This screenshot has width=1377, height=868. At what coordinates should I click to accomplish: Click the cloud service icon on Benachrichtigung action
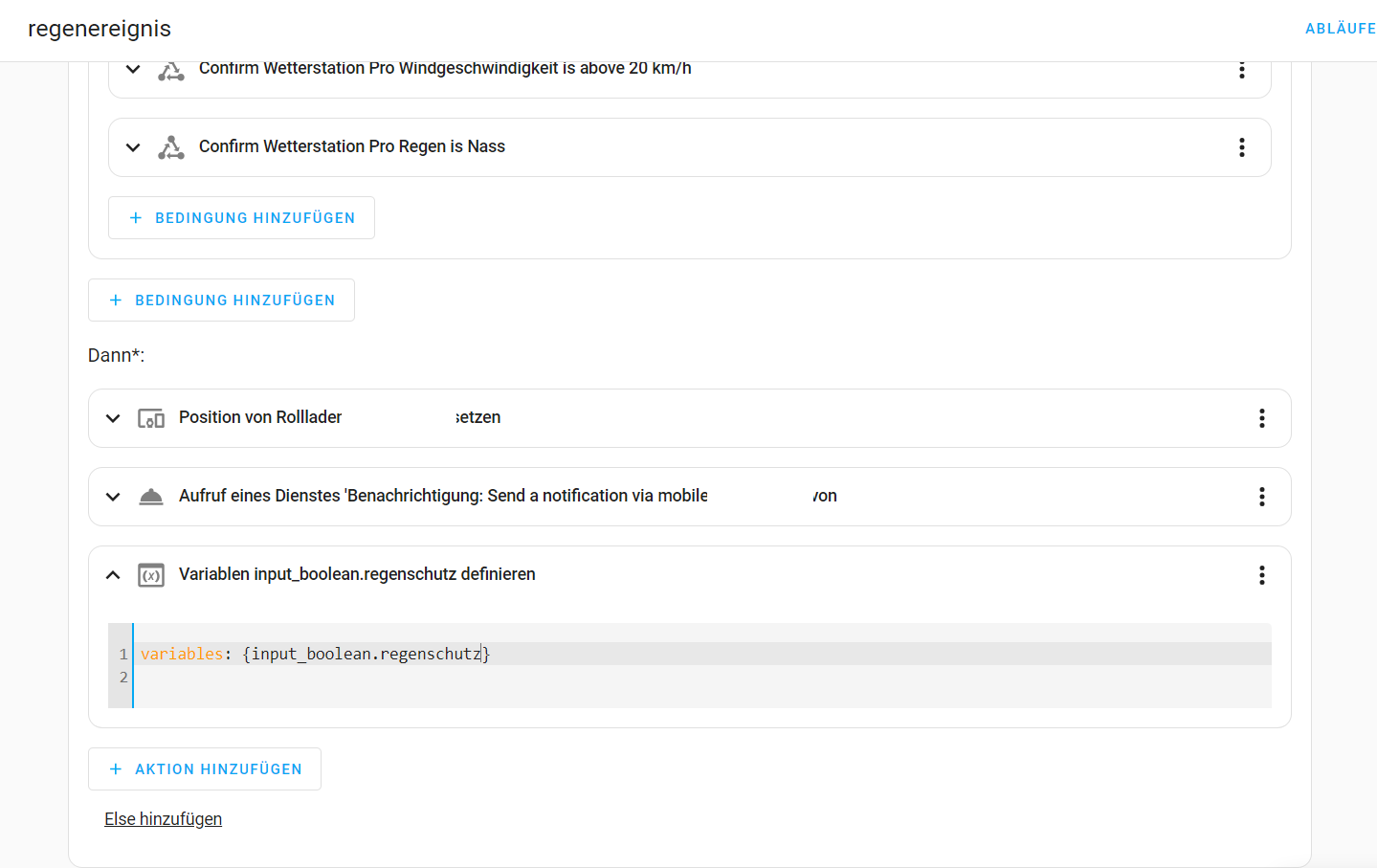click(x=151, y=496)
